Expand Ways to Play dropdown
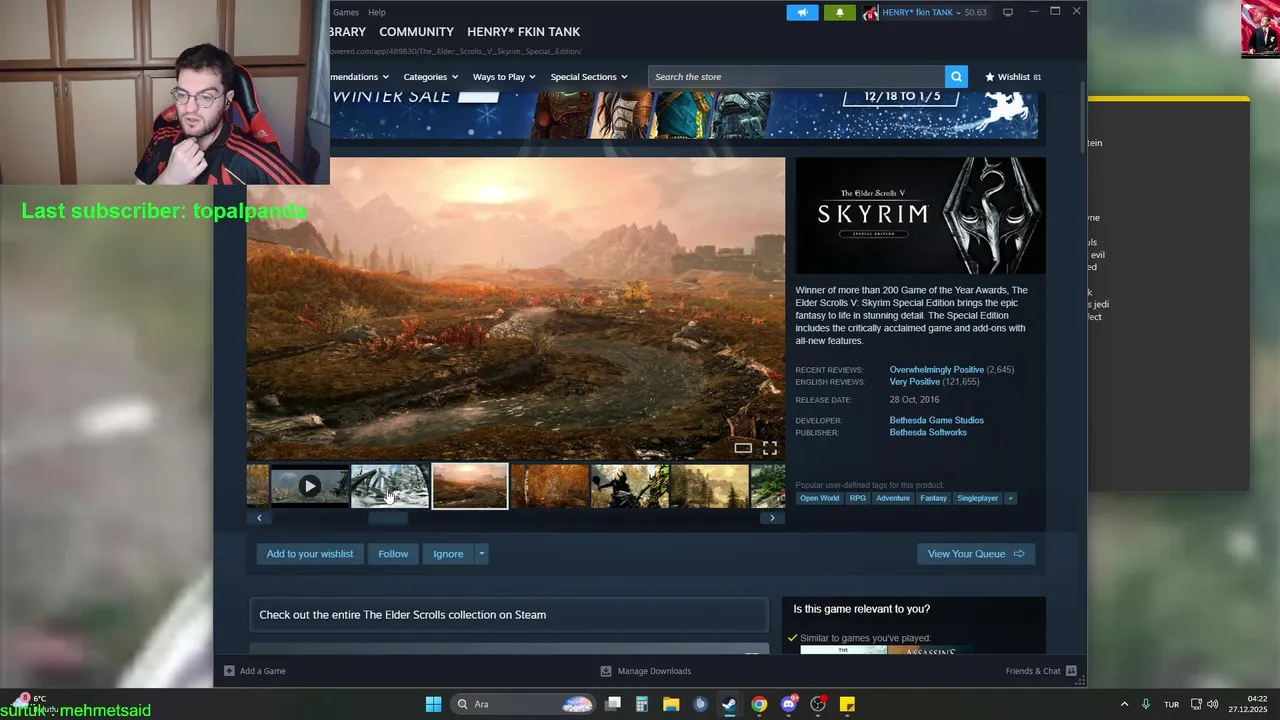1280x720 pixels. point(504,77)
